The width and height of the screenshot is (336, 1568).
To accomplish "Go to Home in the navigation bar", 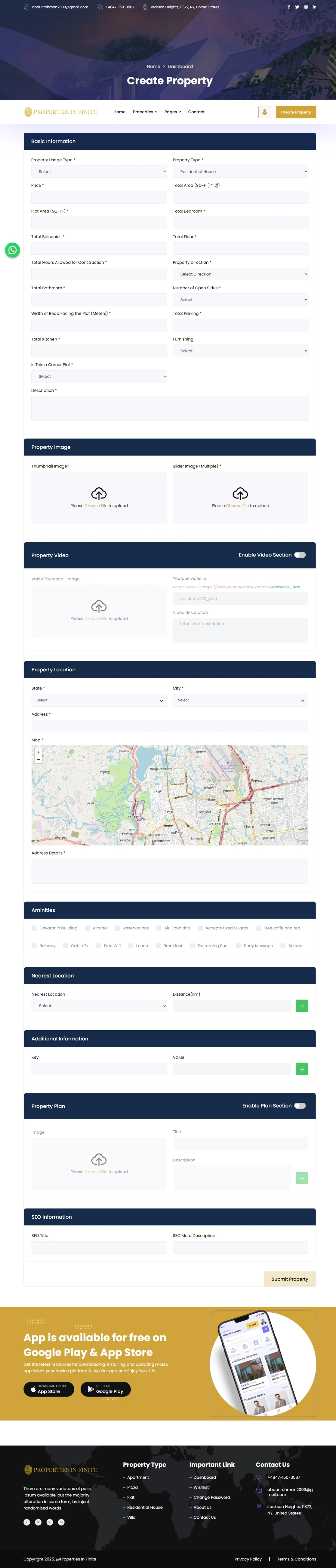I will click(119, 112).
